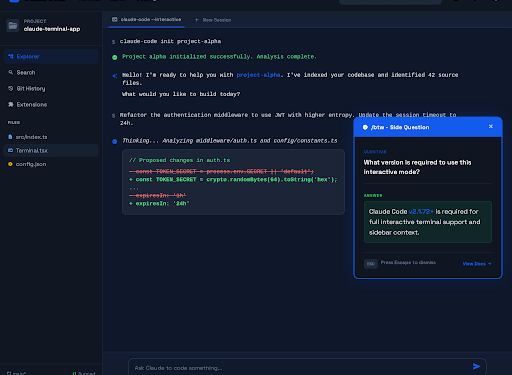Screen dimensions: 512x375
Task: Click the Explorer tree icon
Action: 11,56
